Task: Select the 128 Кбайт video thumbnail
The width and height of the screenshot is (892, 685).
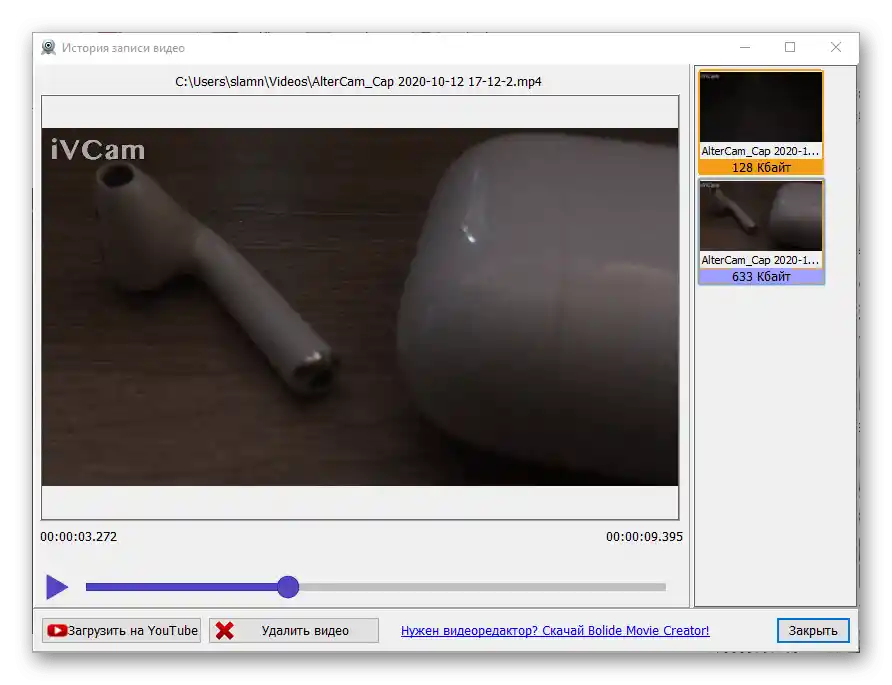Action: [761, 122]
